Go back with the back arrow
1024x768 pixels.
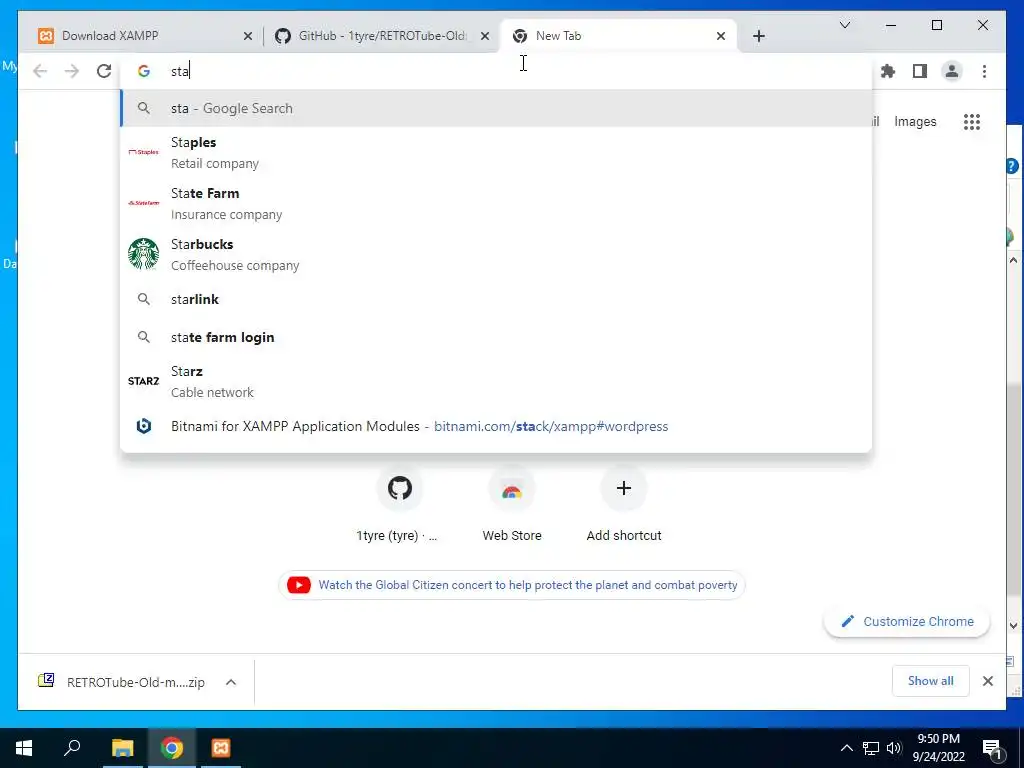pos(40,71)
